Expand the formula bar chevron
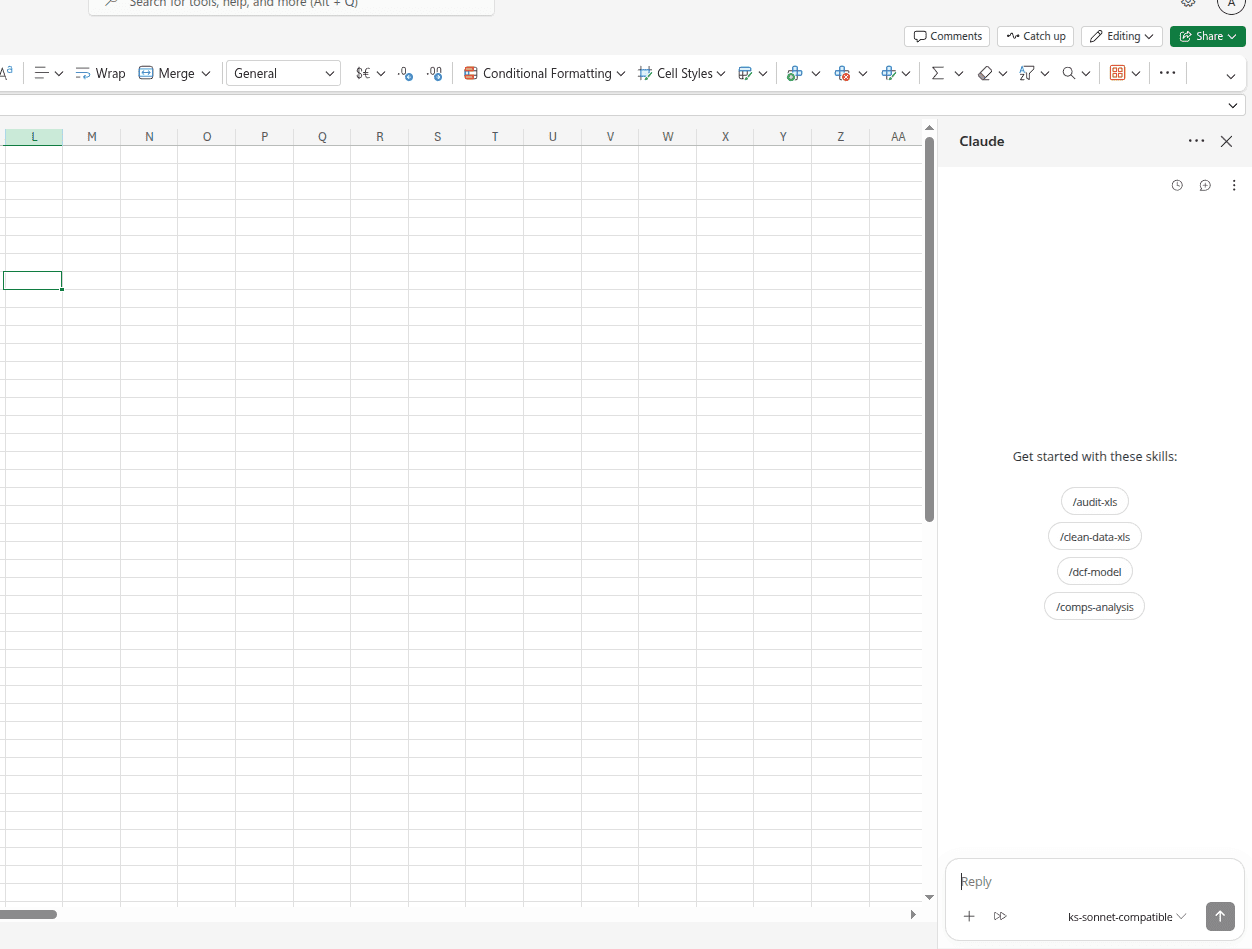 click(1232, 105)
